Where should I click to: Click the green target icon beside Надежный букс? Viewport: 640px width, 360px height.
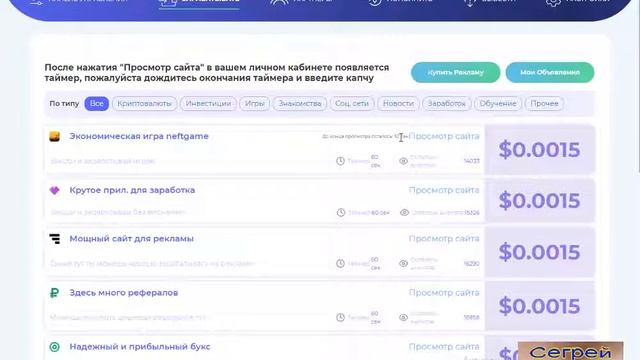pyautogui.click(x=54, y=347)
